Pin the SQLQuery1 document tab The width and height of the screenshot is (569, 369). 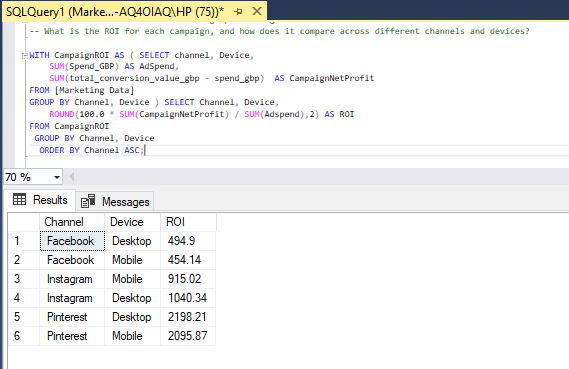pos(238,12)
